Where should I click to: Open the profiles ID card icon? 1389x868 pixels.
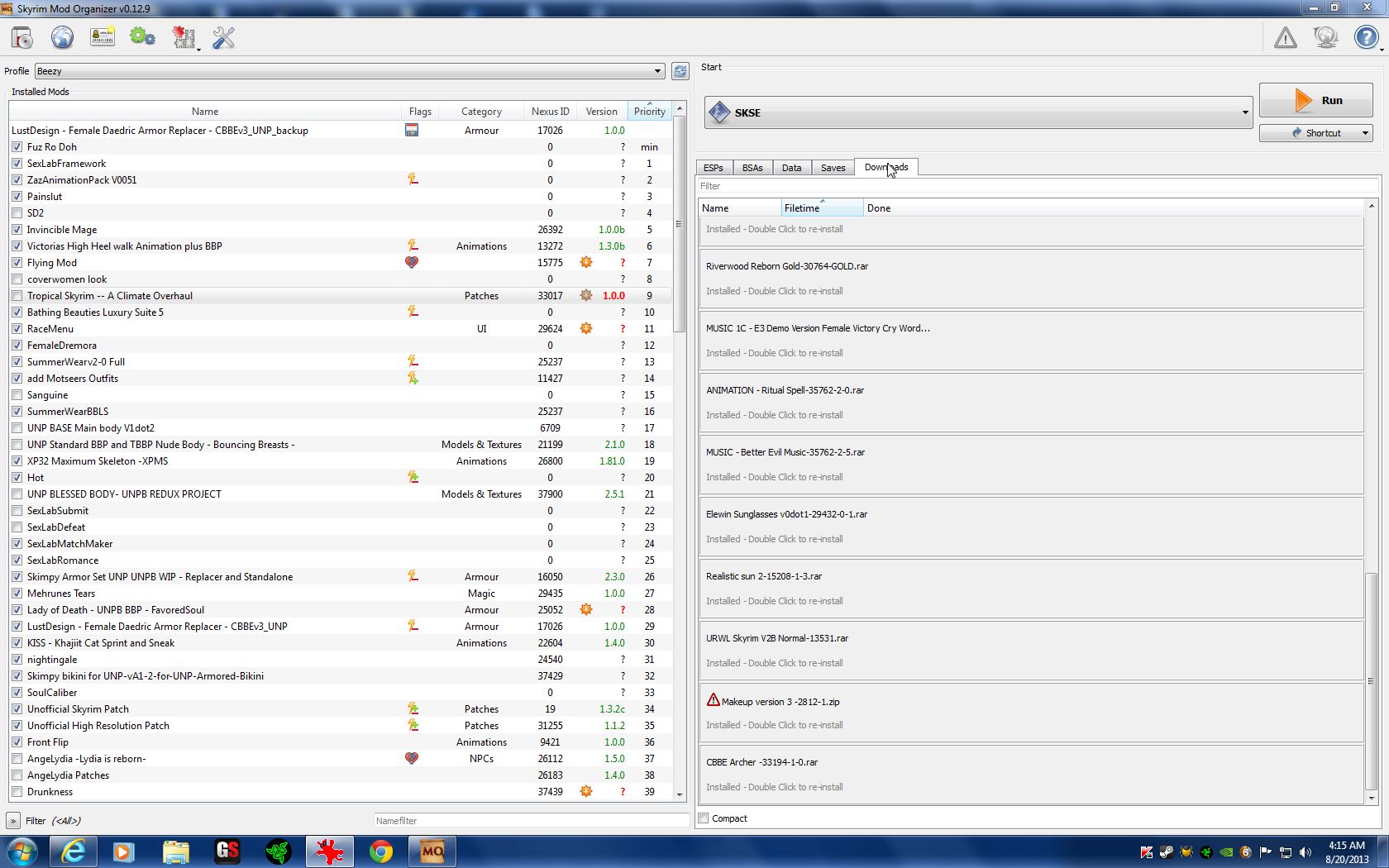coord(103,38)
